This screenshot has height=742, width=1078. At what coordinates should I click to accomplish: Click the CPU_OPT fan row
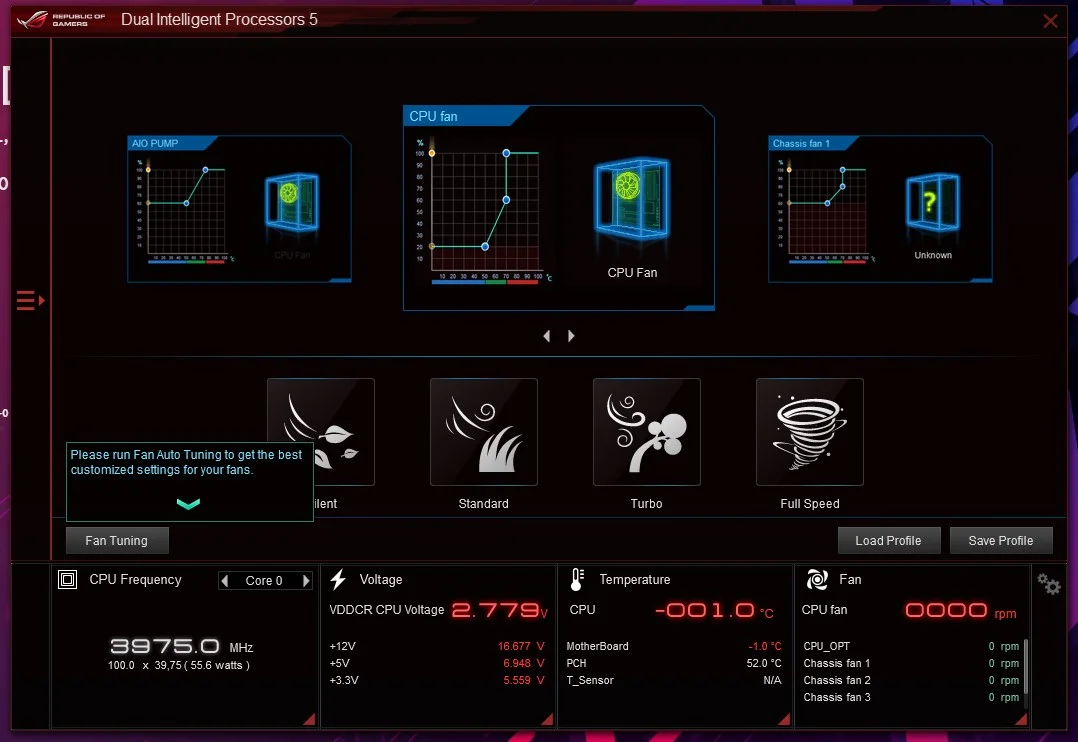911,646
